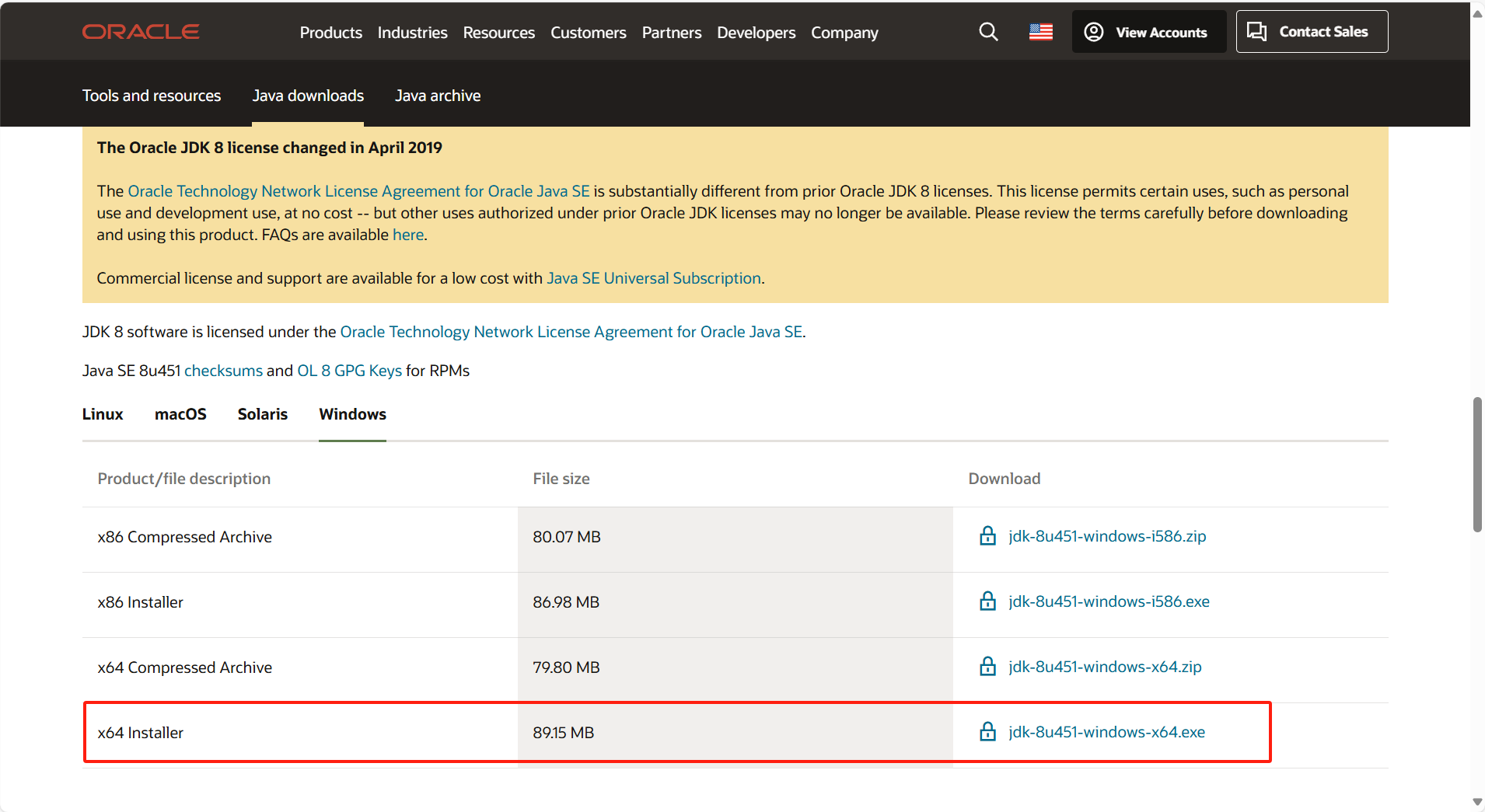Screen dimensions: 1485x812
Task: Click the page vertical scrollbar thumb
Action: tap(1477, 465)
